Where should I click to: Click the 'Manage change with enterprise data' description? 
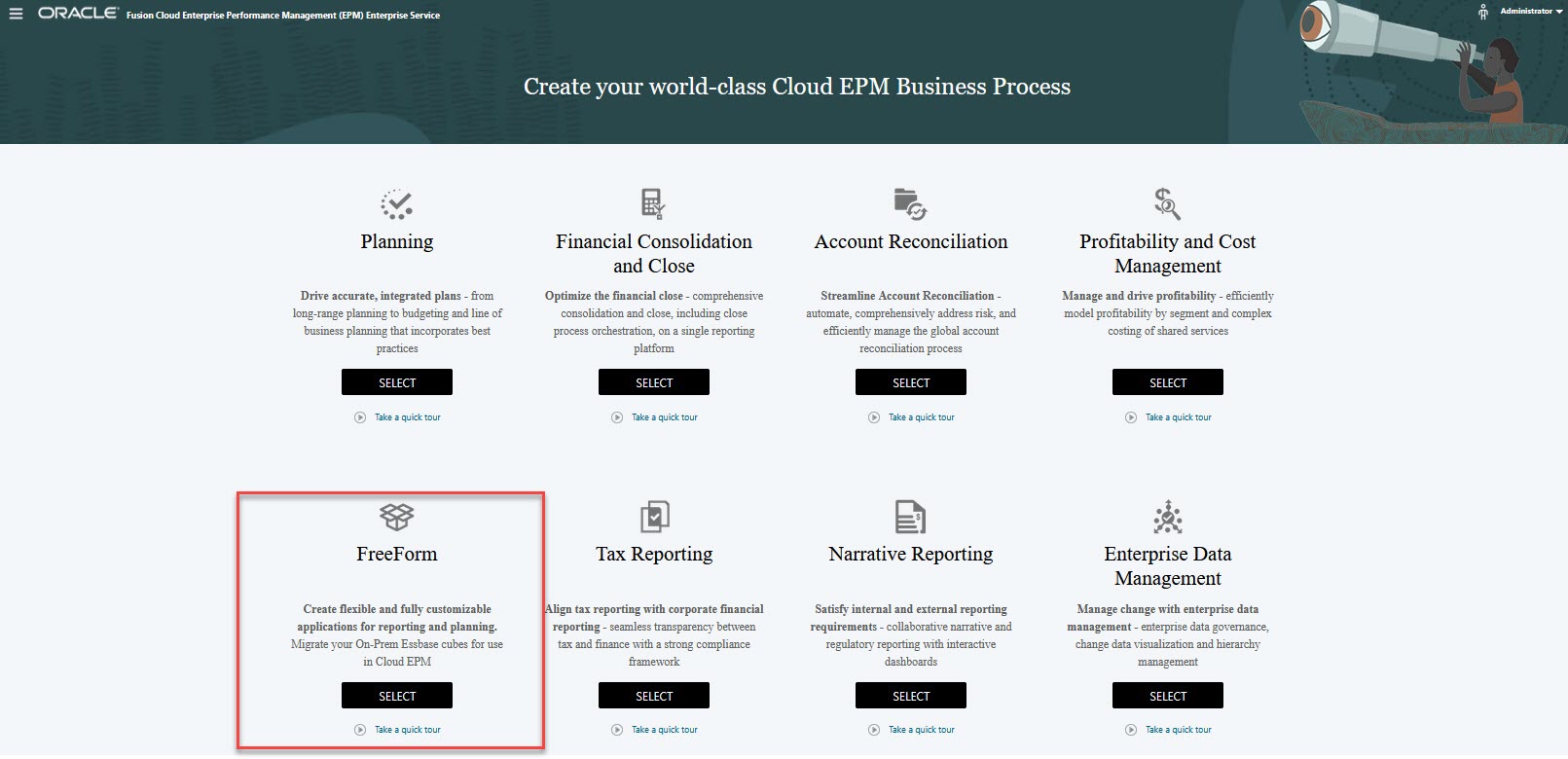point(1168,635)
